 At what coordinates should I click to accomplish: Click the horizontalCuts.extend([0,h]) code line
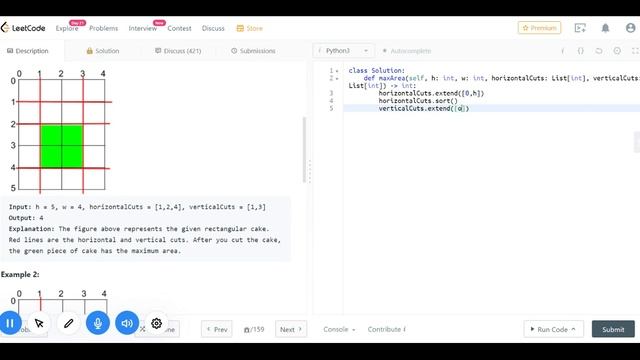coord(431,93)
